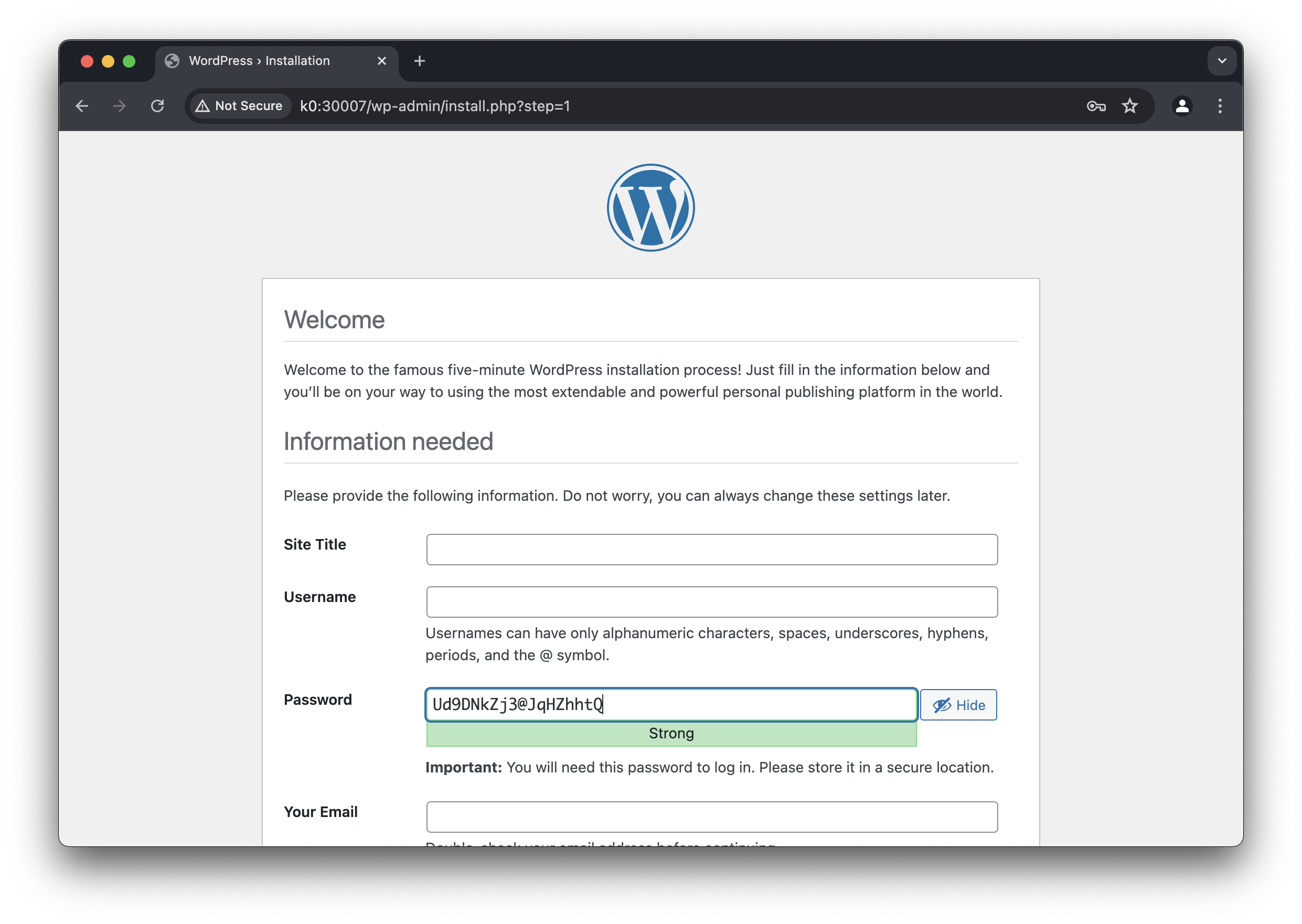Hide the password with eye toggle

(x=958, y=705)
